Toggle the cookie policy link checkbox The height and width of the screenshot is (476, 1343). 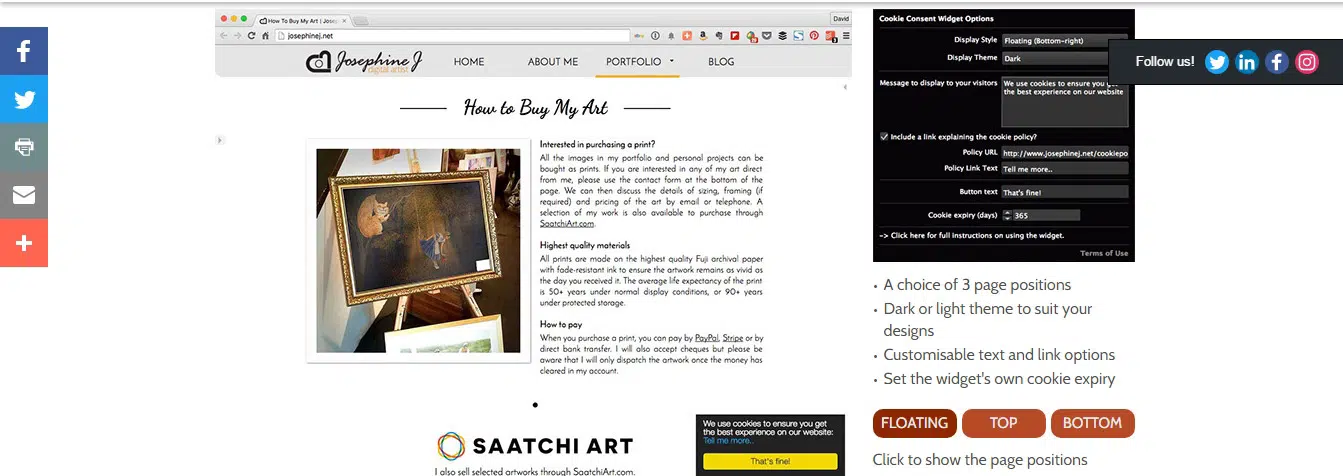click(x=884, y=136)
